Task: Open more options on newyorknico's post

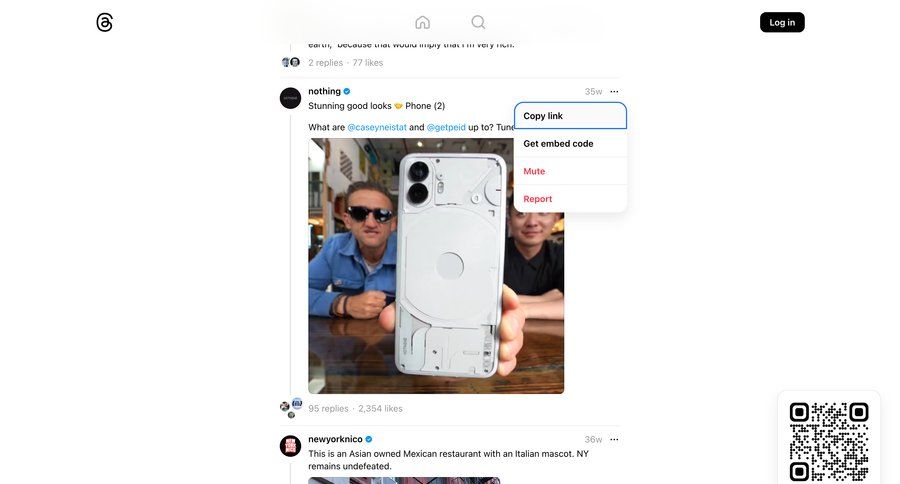Action: click(x=614, y=439)
